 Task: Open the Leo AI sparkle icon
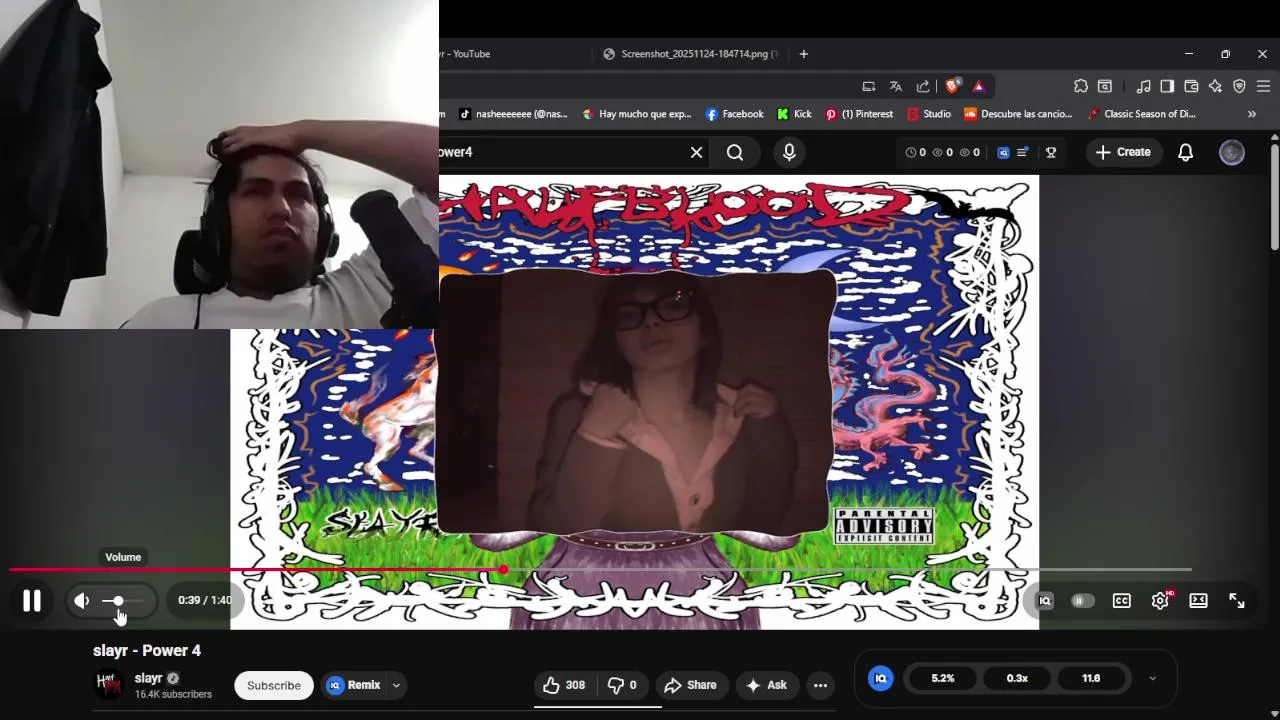tap(1215, 86)
